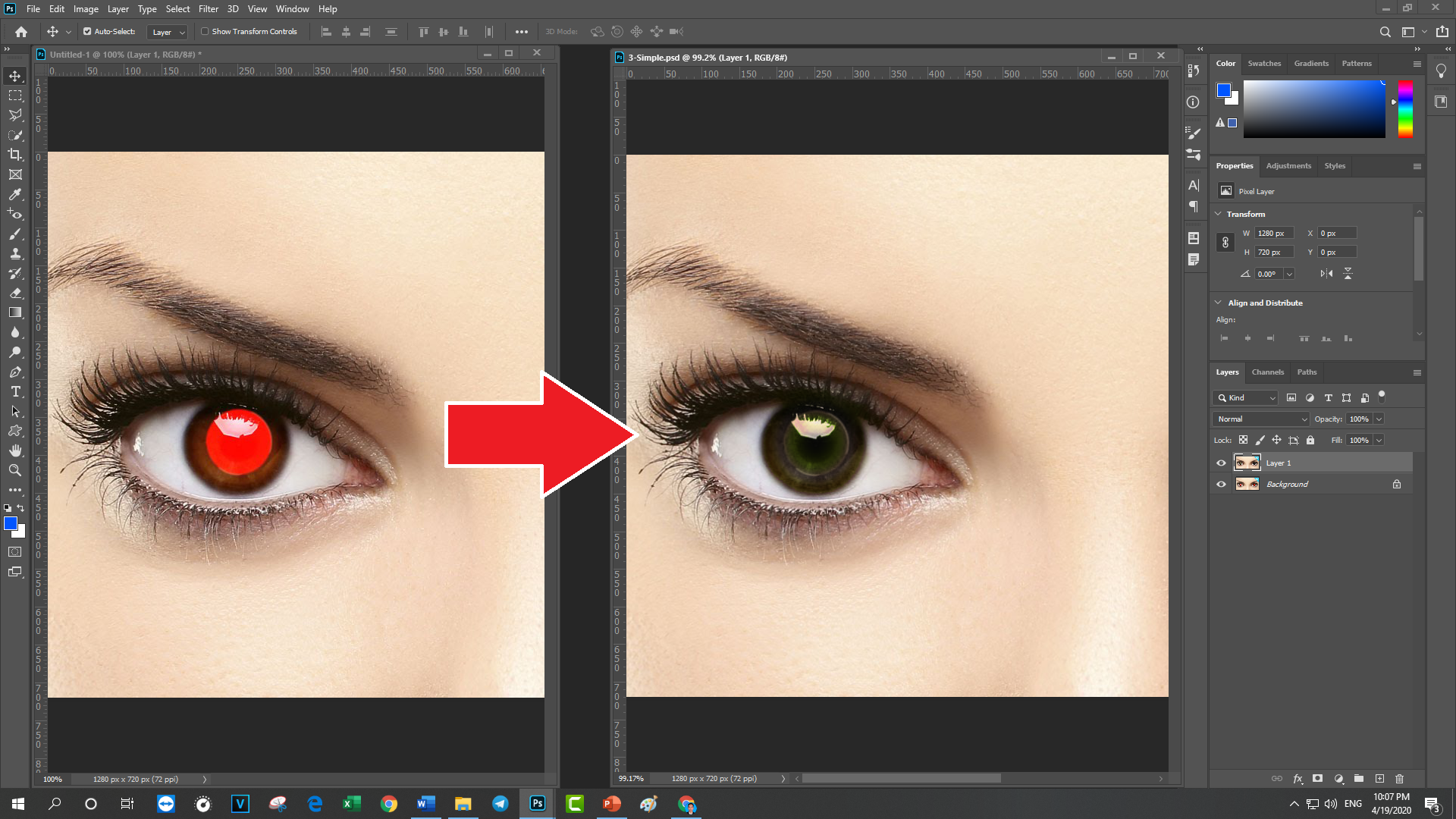Select the Horizontal Type tool
This screenshot has height=819, width=1456.
[x=15, y=391]
